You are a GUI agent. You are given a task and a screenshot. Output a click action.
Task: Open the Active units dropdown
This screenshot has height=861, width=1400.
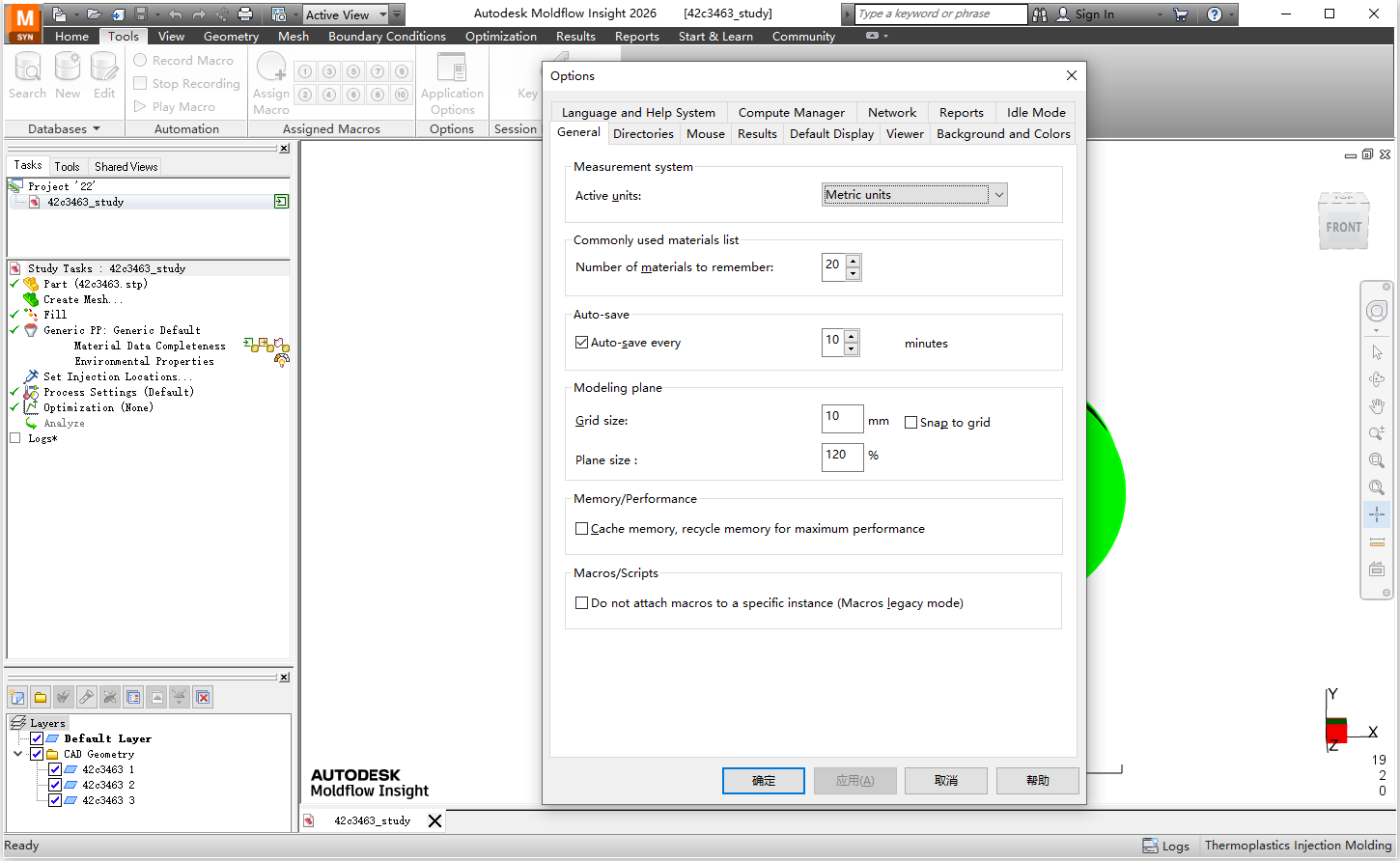pos(914,195)
